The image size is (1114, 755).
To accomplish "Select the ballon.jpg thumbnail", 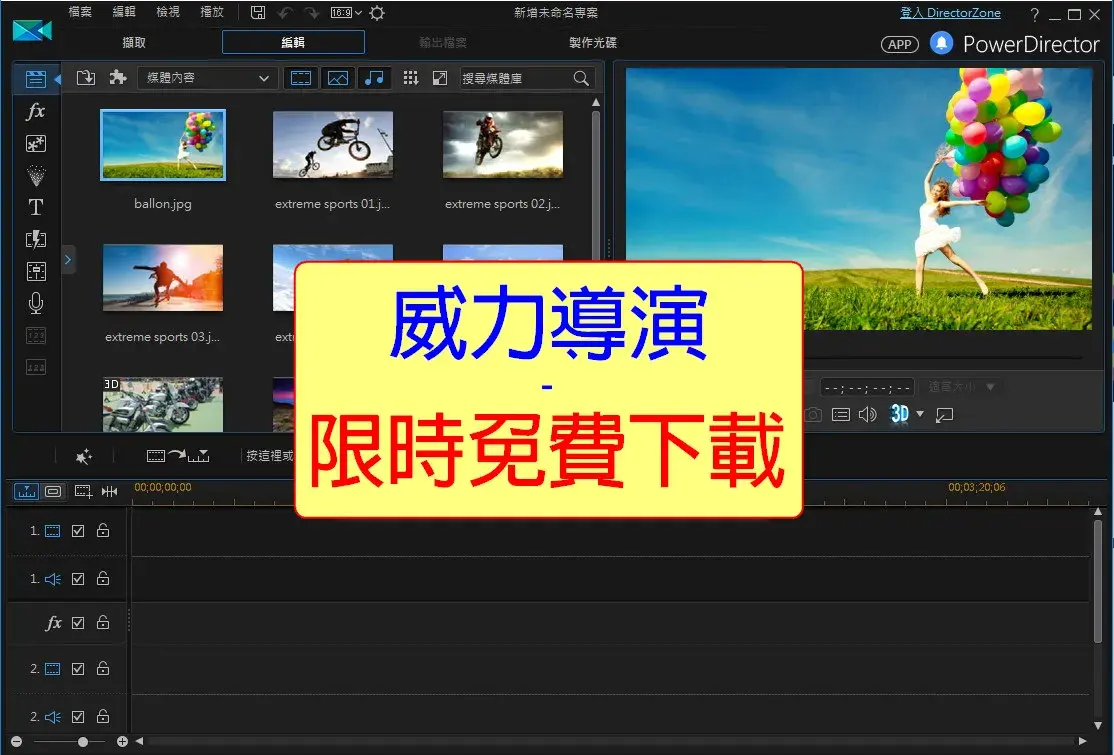I will click(163, 145).
